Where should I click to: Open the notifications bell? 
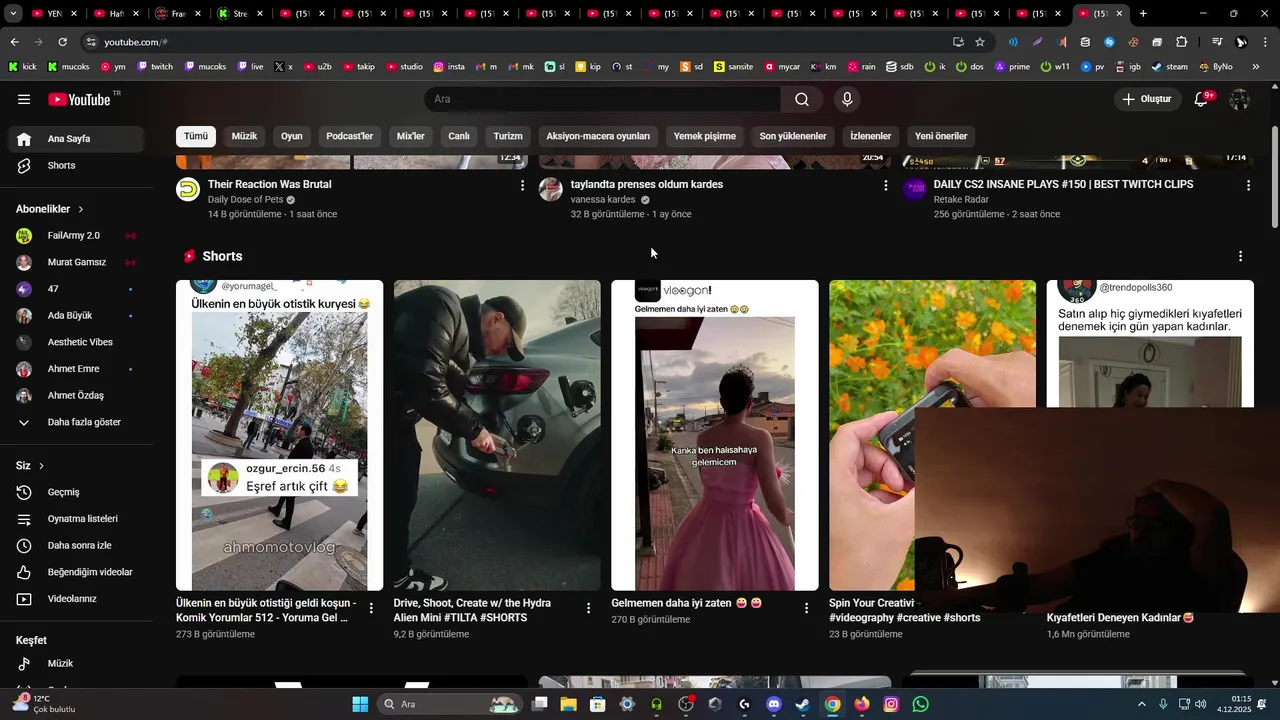click(x=1202, y=99)
